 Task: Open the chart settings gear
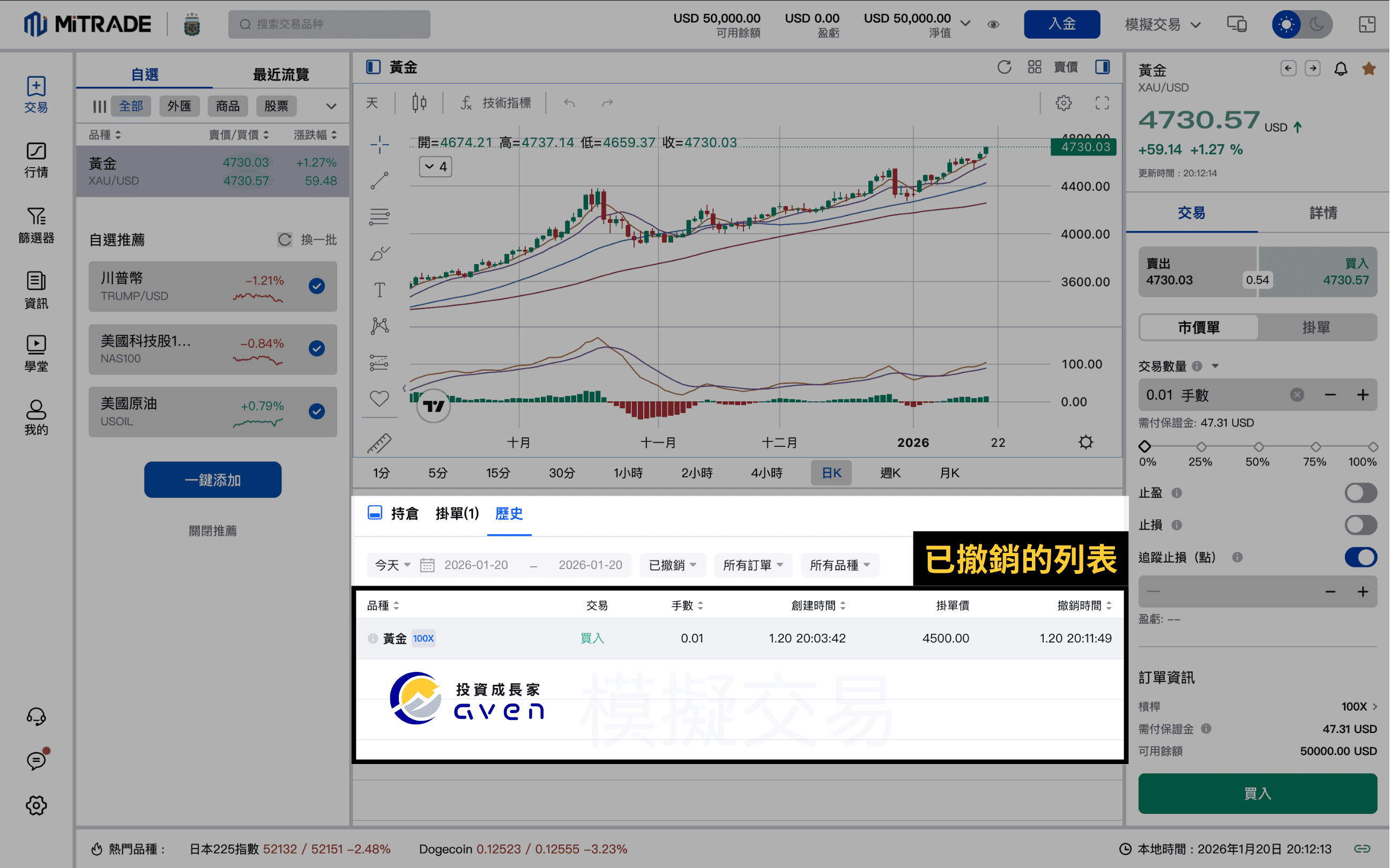(1064, 103)
